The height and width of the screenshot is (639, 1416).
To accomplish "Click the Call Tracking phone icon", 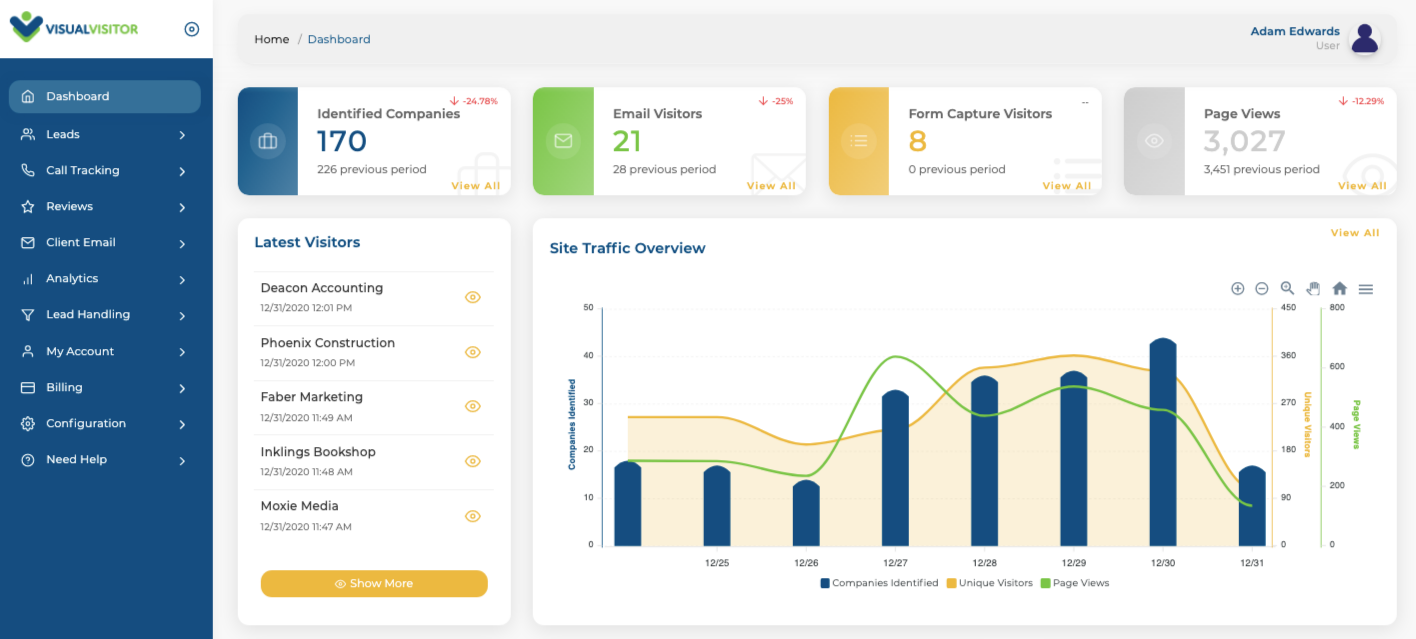I will coord(28,170).
